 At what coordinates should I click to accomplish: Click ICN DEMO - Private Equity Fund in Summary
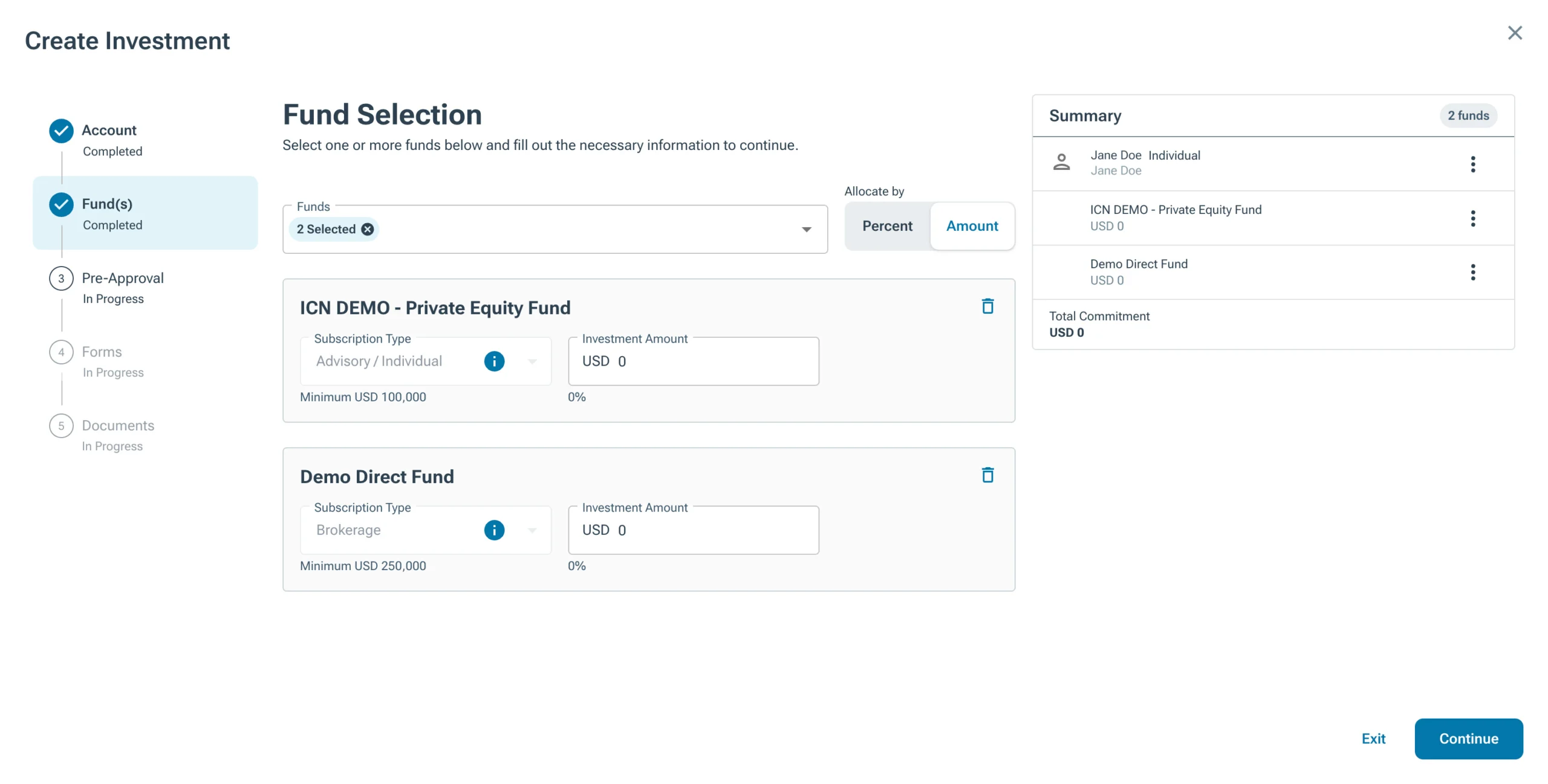(x=1176, y=210)
